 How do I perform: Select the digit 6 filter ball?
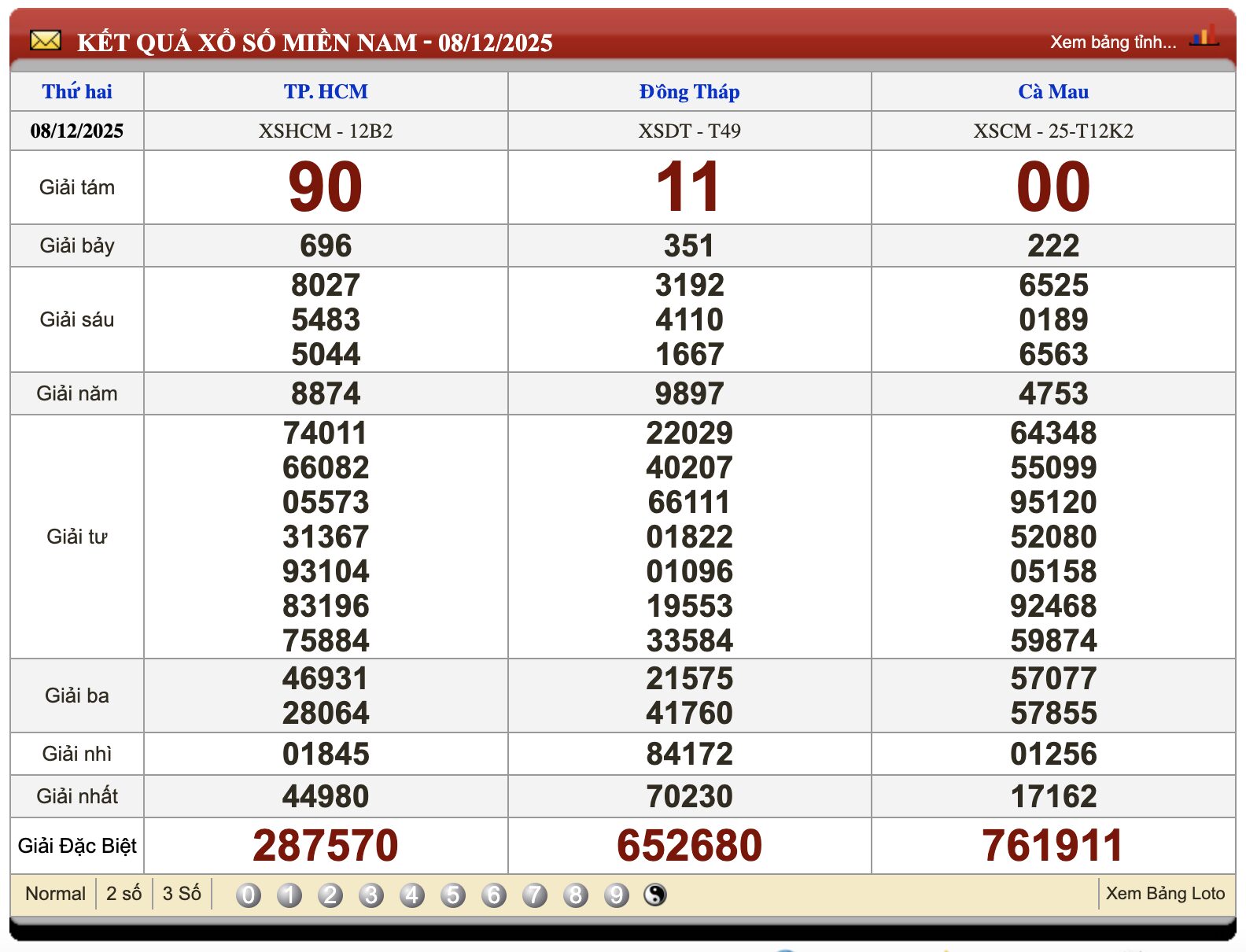494,895
